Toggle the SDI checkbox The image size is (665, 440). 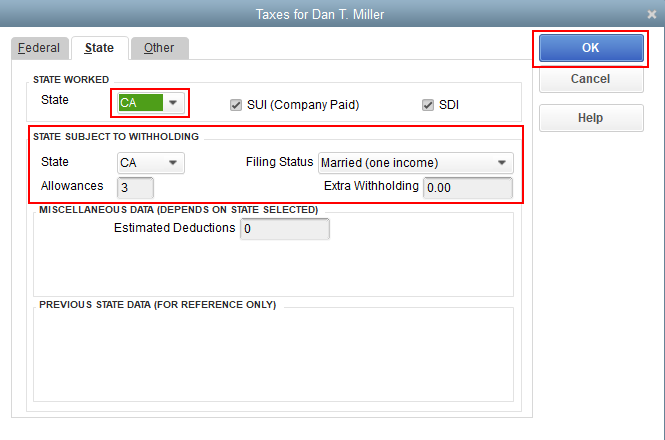point(428,105)
